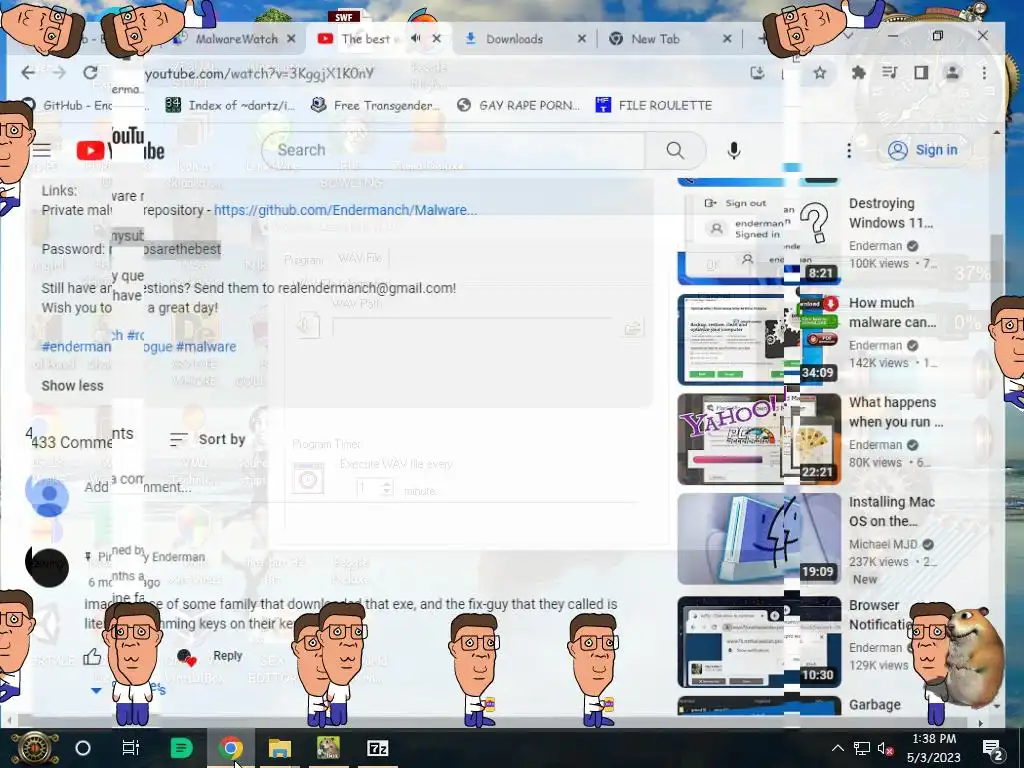The height and width of the screenshot is (768, 1024).
Task: Open File Explorer from the taskbar
Action: point(280,748)
